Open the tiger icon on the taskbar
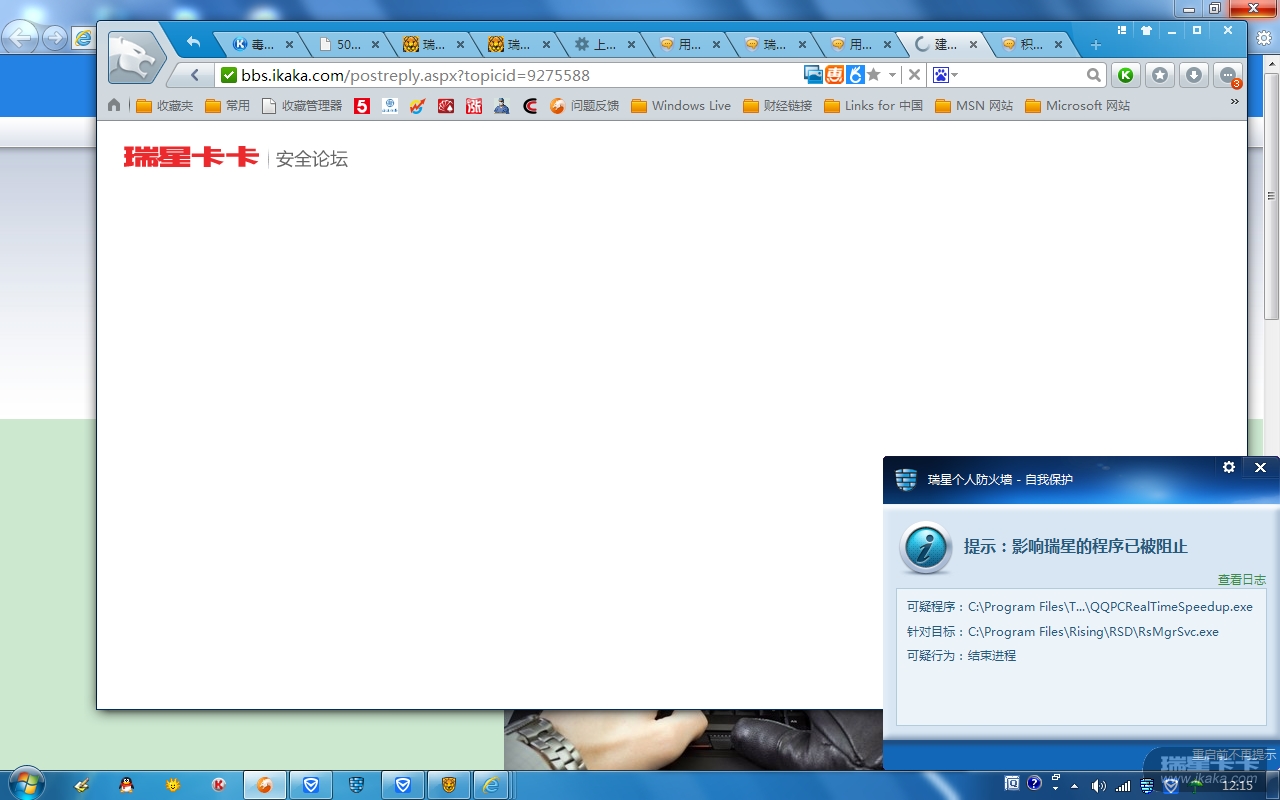This screenshot has height=800, width=1280. (x=449, y=785)
